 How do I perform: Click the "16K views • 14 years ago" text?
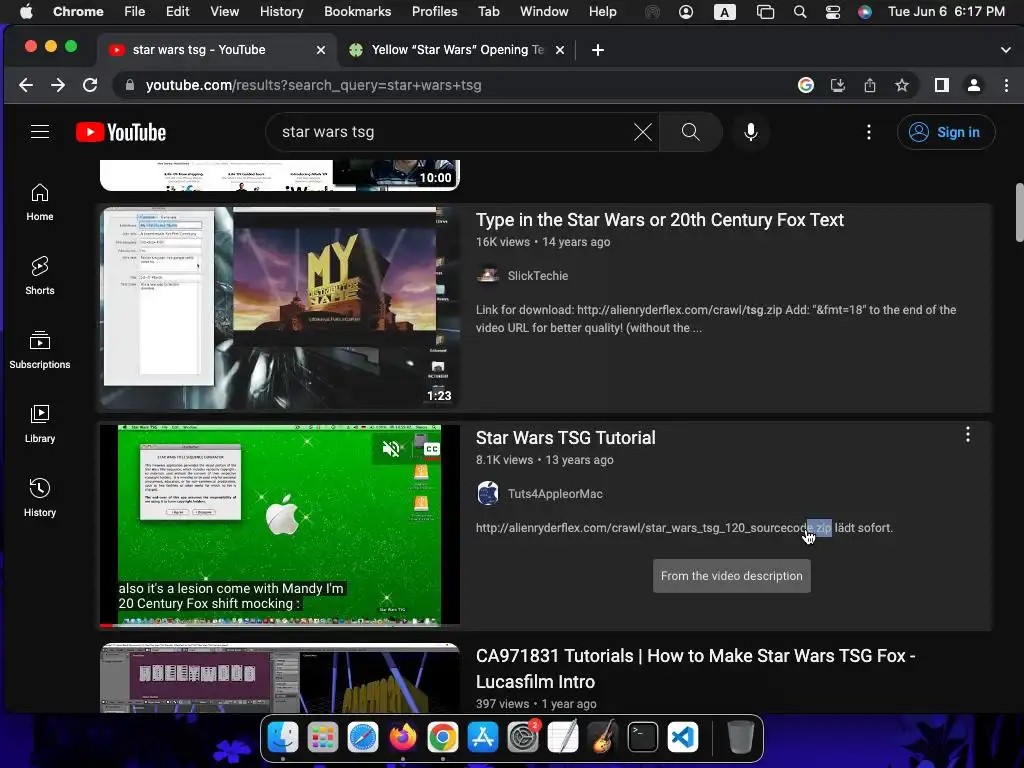coord(543,242)
